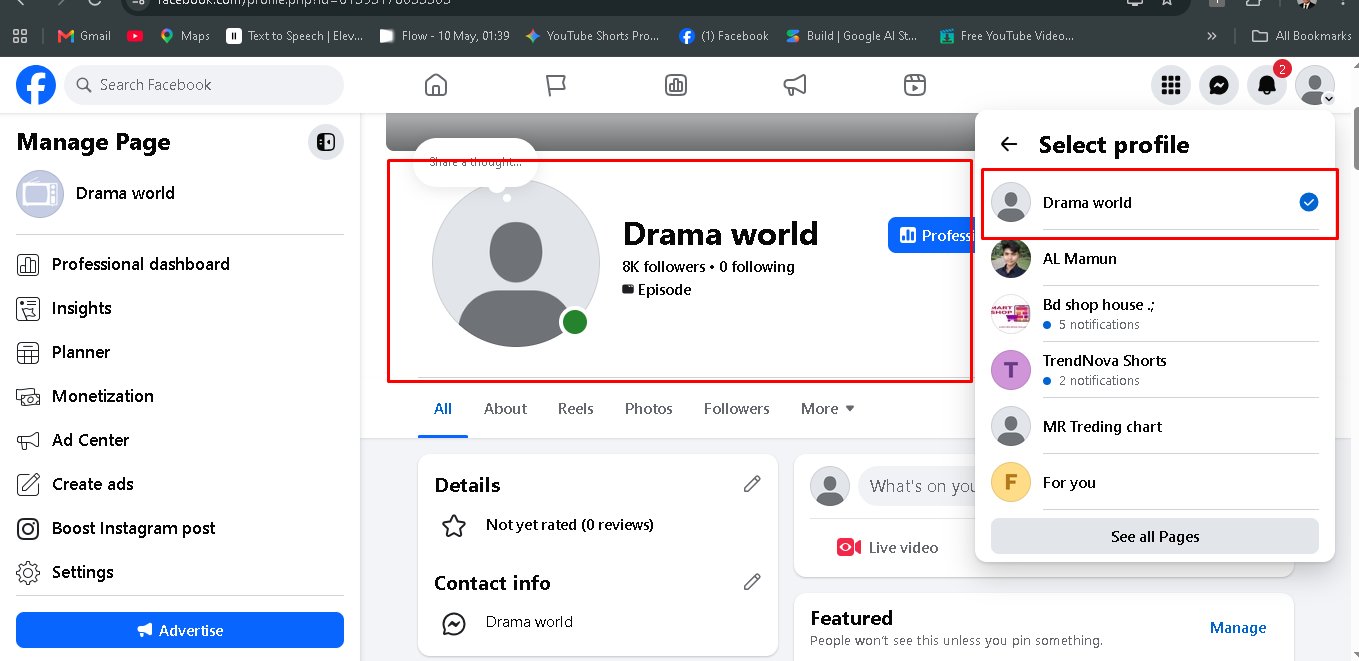This screenshot has height=661, width=1359.
Task: Switch to TrendNova Shorts profile
Action: (x=1155, y=370)
